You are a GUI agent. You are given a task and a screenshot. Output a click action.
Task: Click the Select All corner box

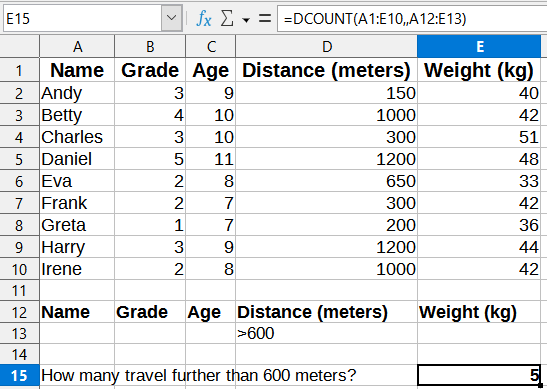tap(20, 46)
